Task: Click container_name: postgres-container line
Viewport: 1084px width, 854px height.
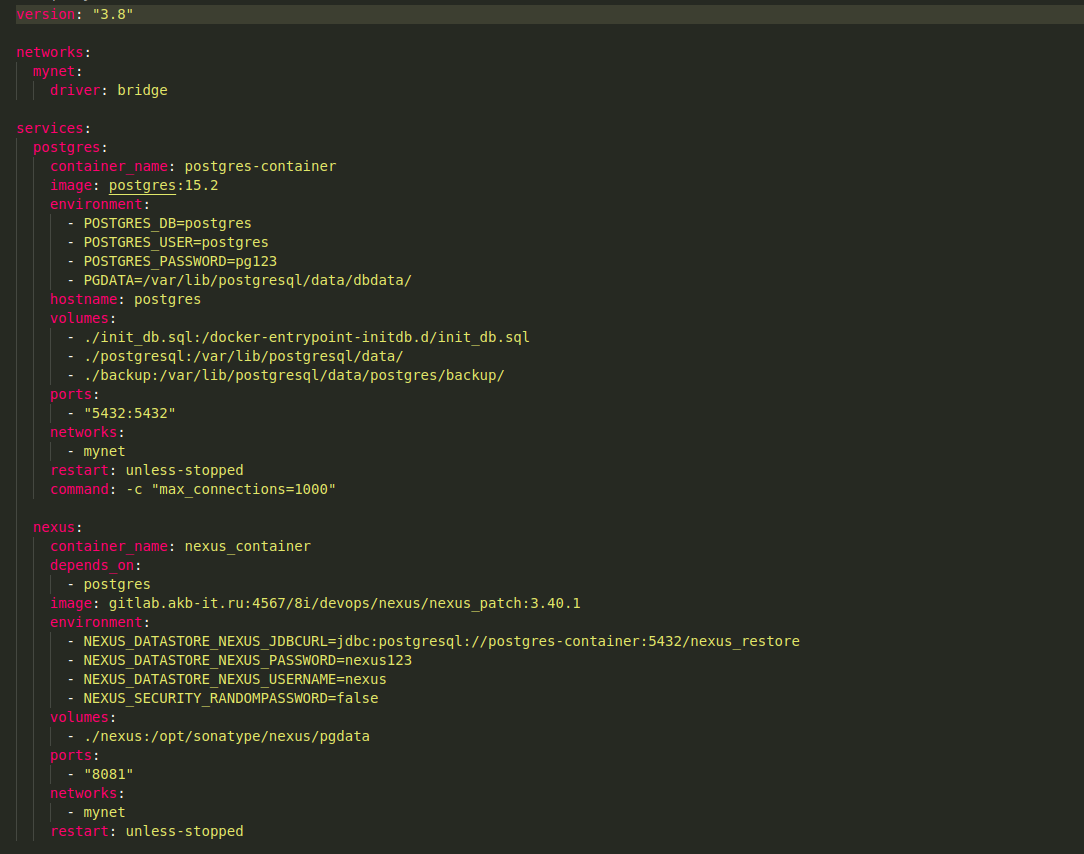Action: [x=193, y=167]
